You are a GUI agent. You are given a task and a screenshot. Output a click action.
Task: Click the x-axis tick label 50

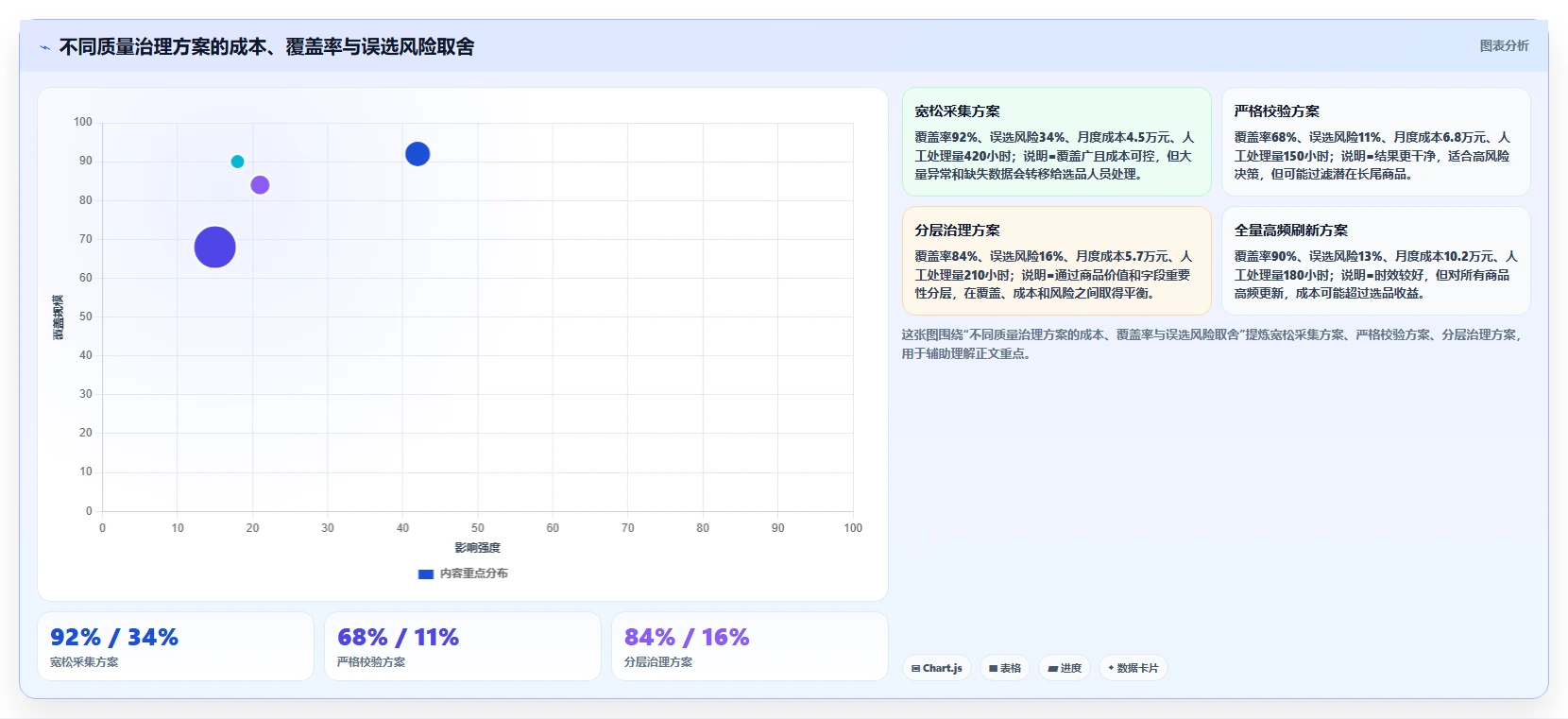point(478,528)
